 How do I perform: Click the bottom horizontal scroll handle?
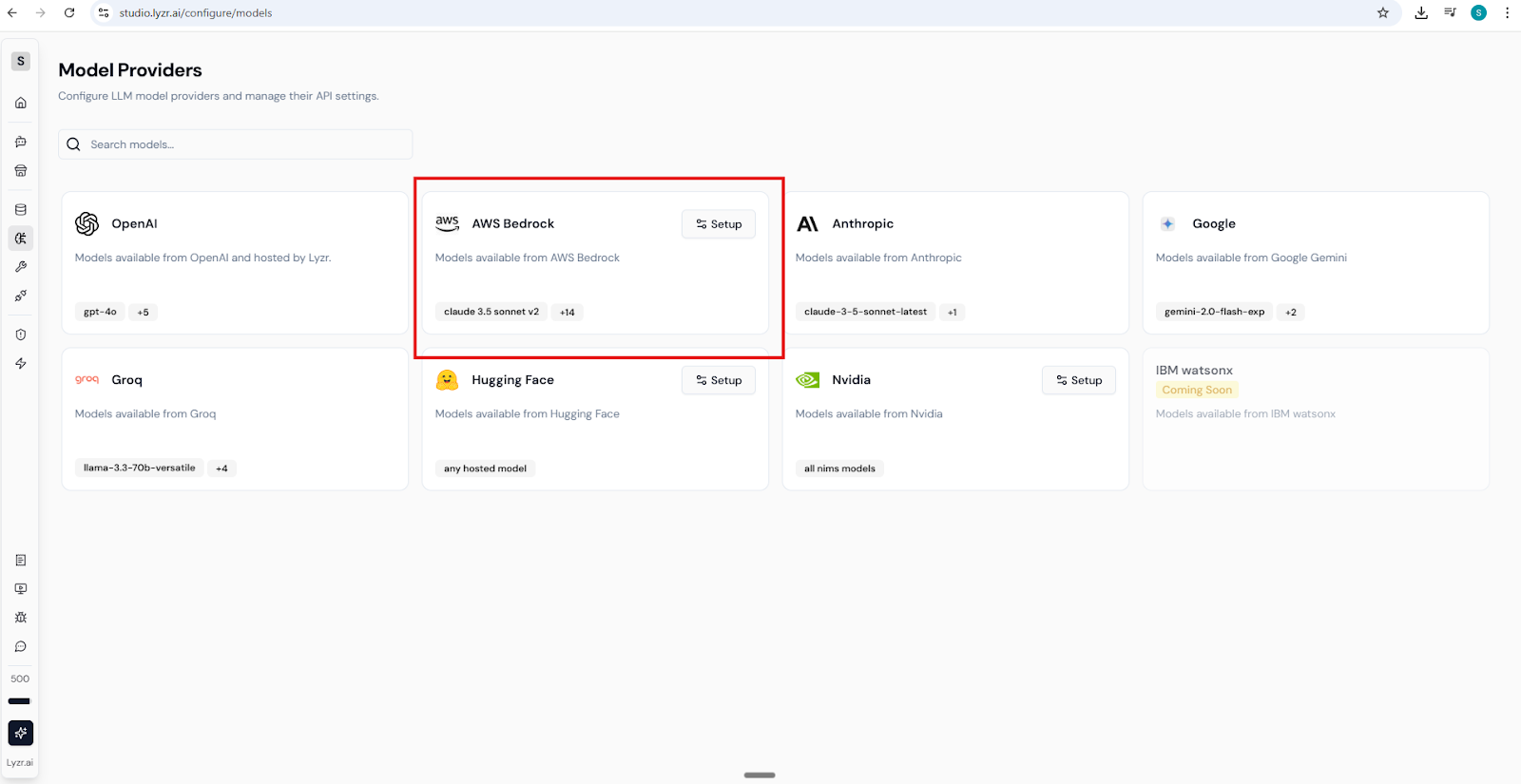click(x=760, y=774)
